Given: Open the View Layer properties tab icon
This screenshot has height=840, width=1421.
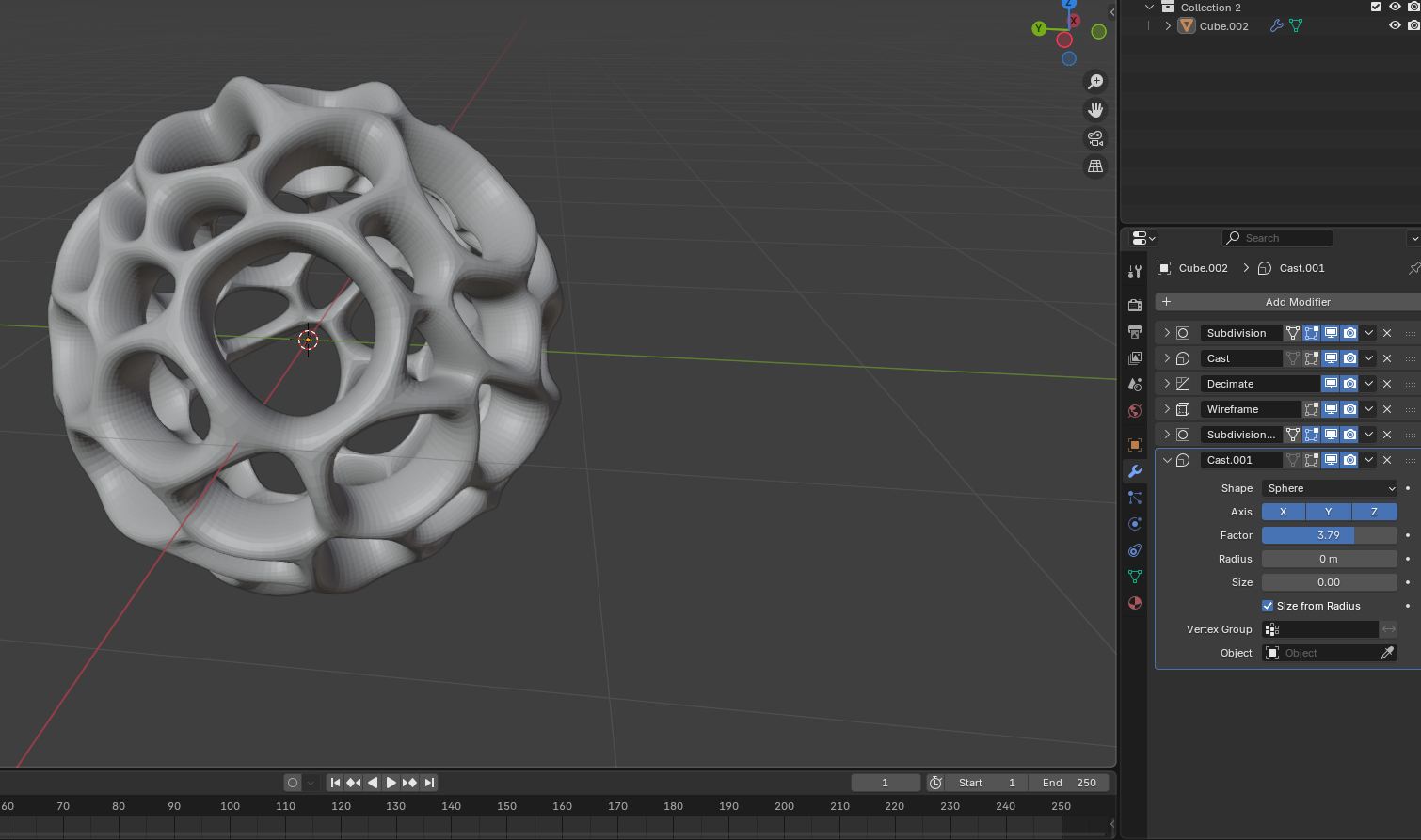Looking at the screenshot, I should point(1135,358).
